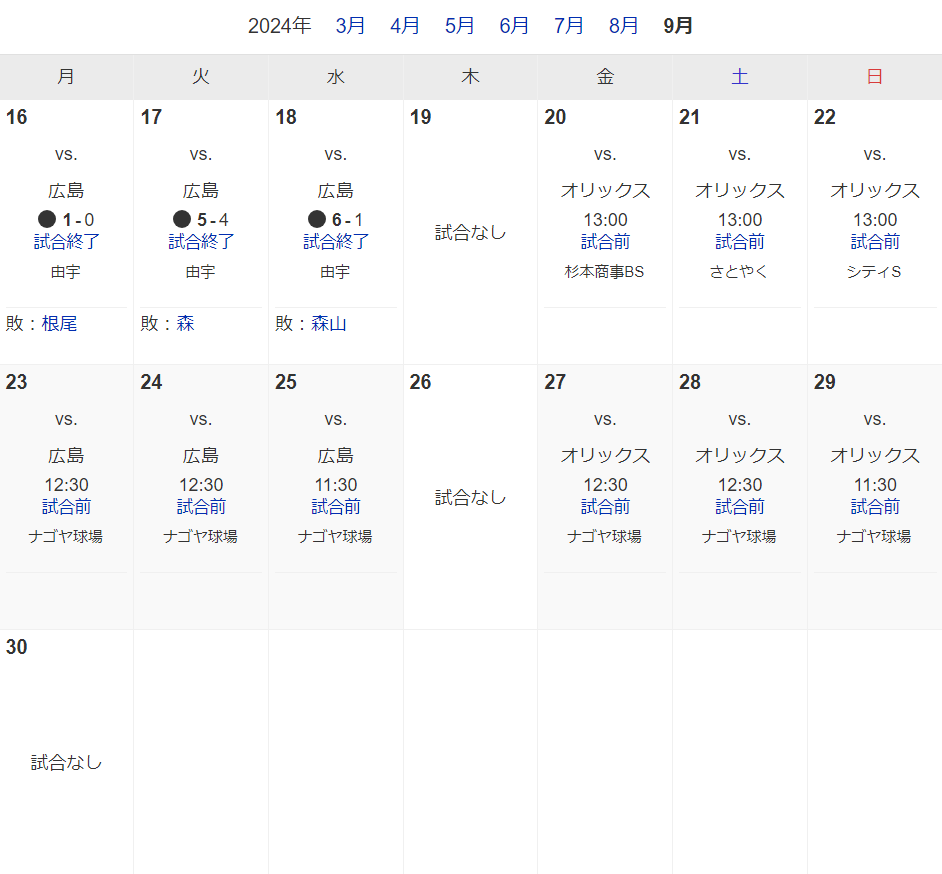Click venue ナゴヤ球場 on September 24
Screen dimensions: 942x874
pyautogui.click(x=201, y=536)
